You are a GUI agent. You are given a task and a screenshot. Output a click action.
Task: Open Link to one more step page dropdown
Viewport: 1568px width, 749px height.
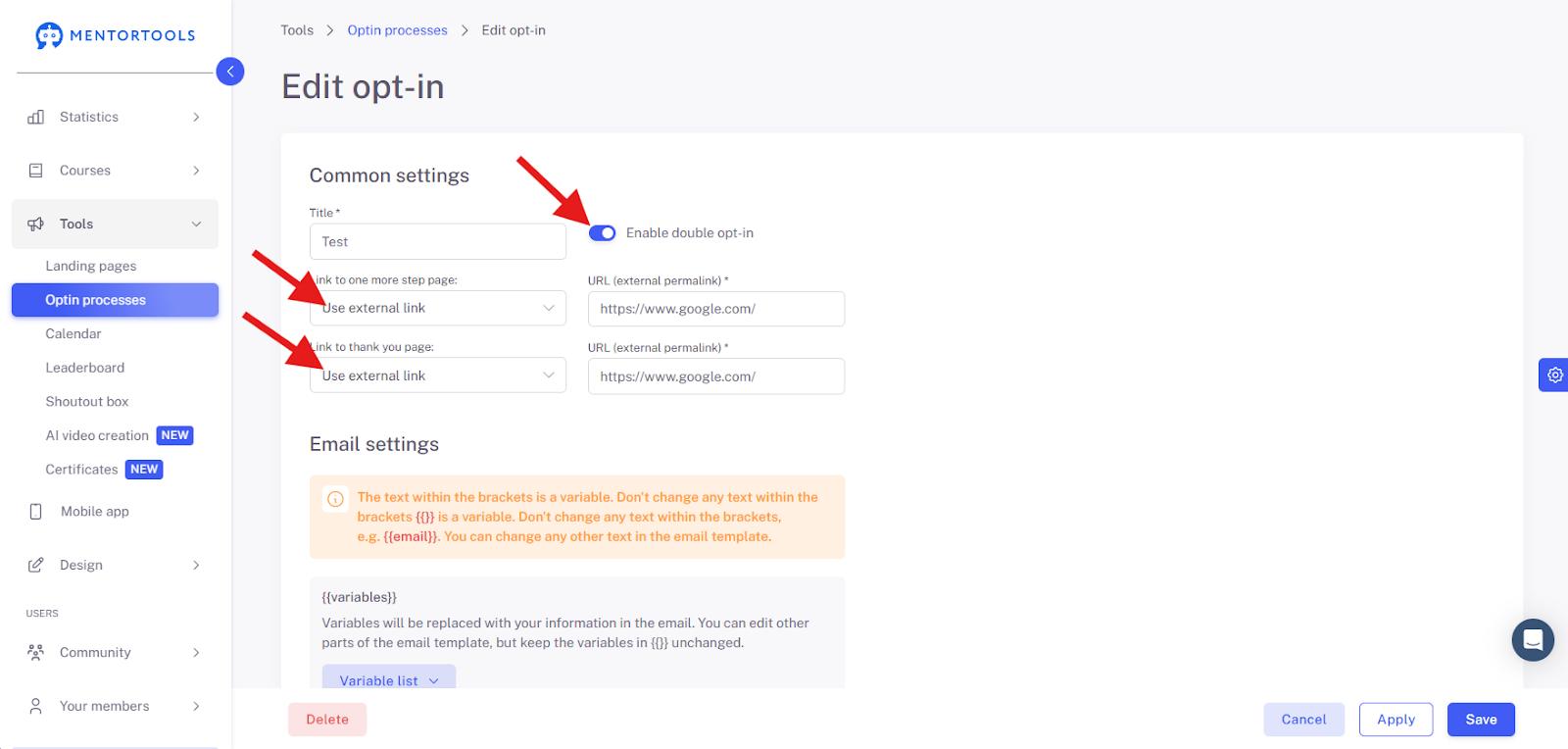click(x=438, y=308)
